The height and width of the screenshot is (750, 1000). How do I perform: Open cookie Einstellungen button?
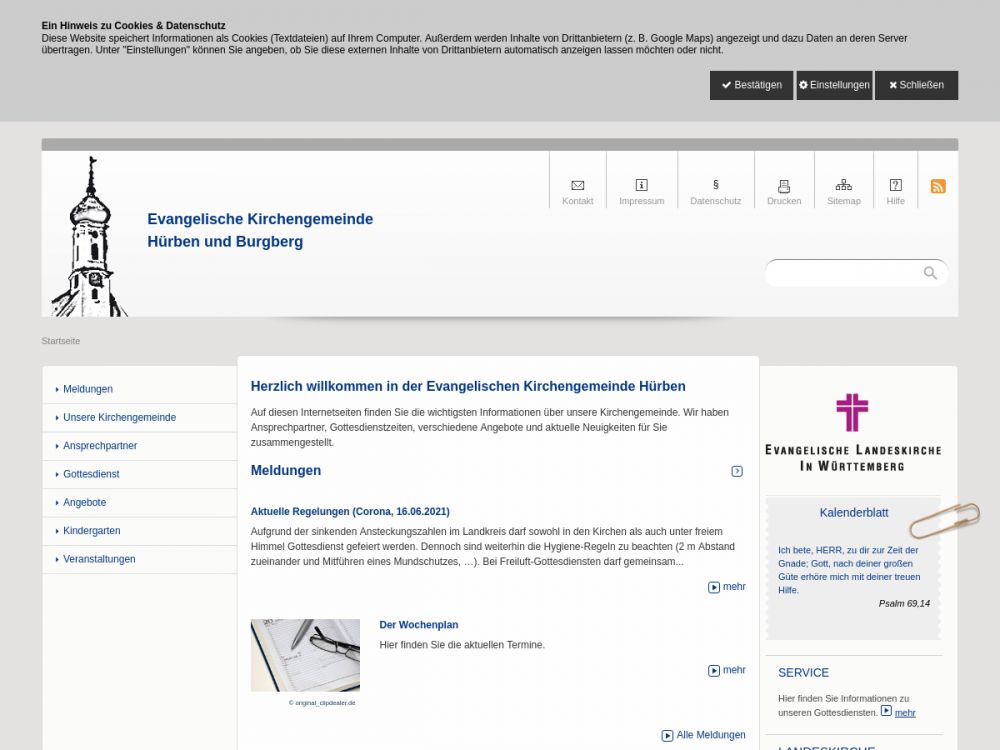(x=834, y=85)
